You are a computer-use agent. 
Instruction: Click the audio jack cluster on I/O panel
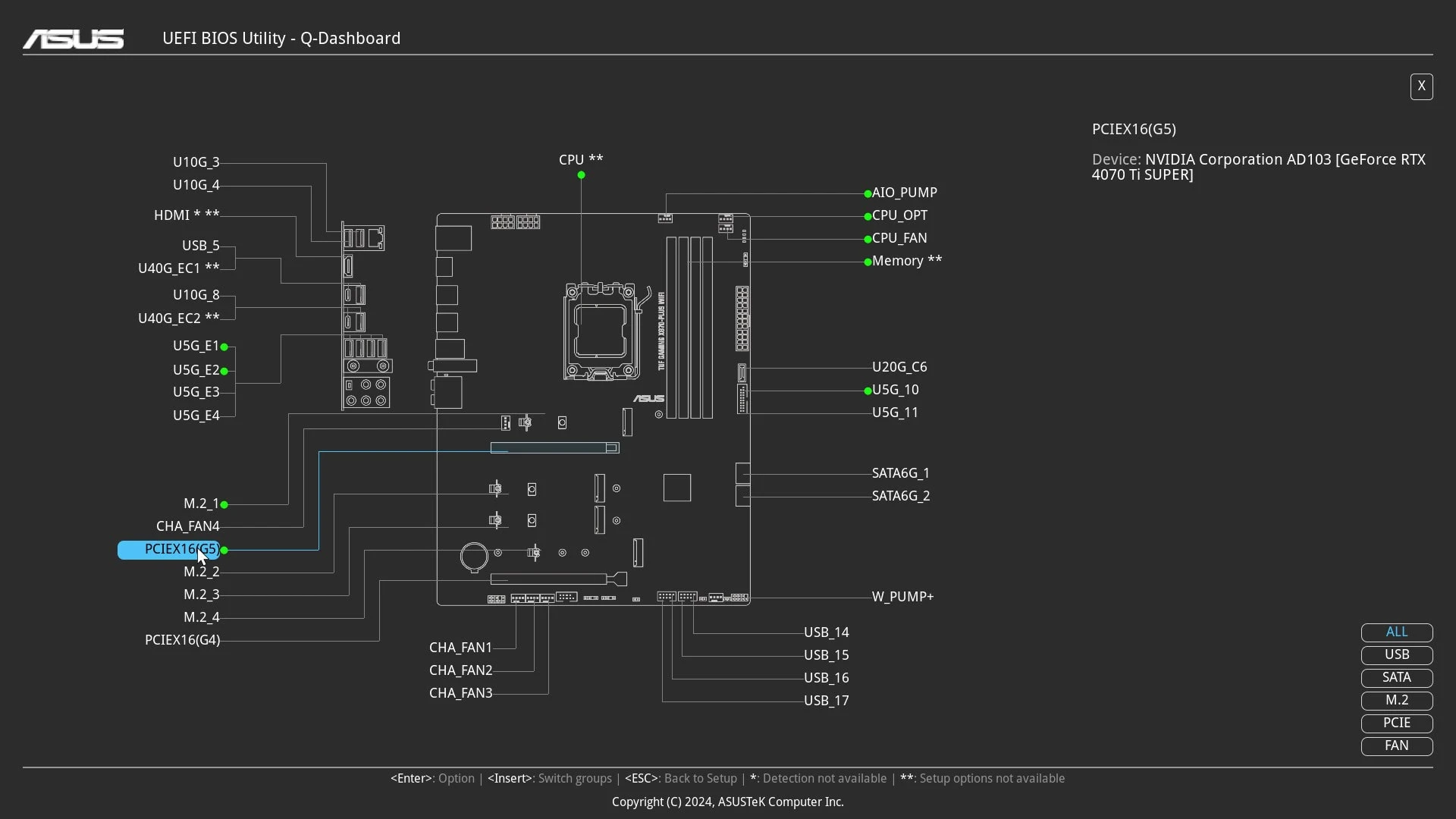(367, 393)
